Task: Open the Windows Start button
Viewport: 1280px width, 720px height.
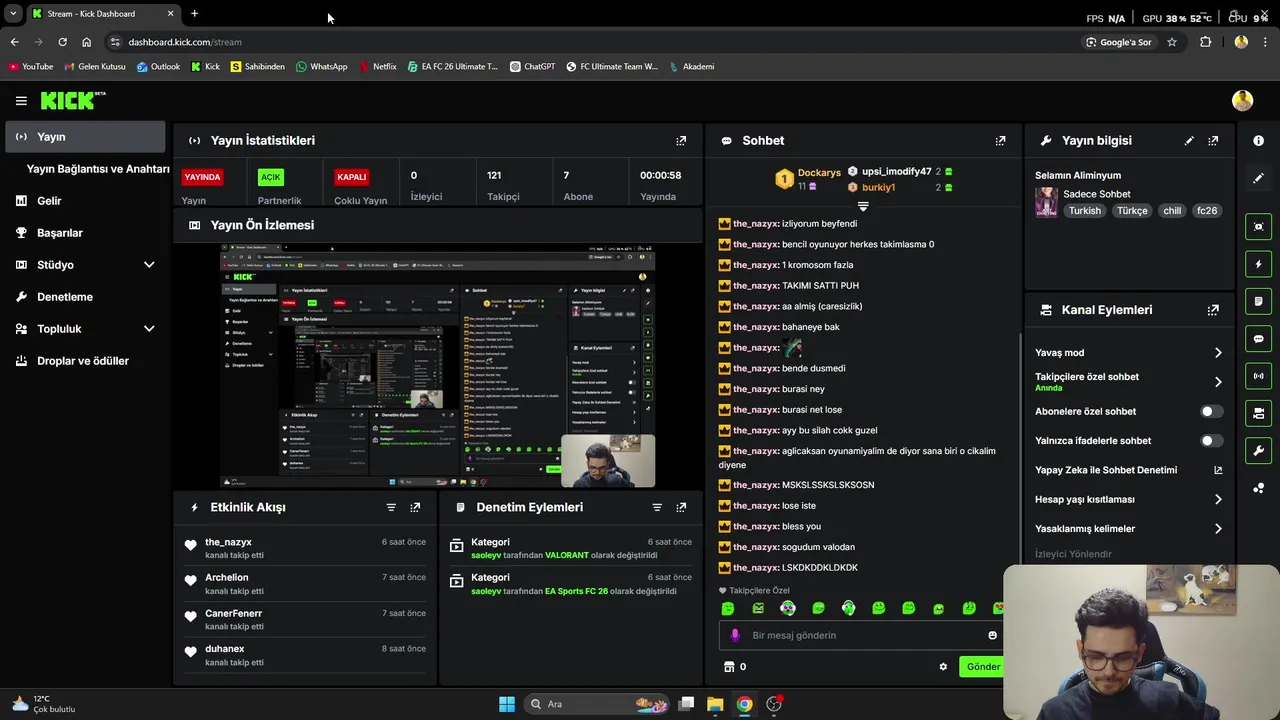Action: point(507,704)
